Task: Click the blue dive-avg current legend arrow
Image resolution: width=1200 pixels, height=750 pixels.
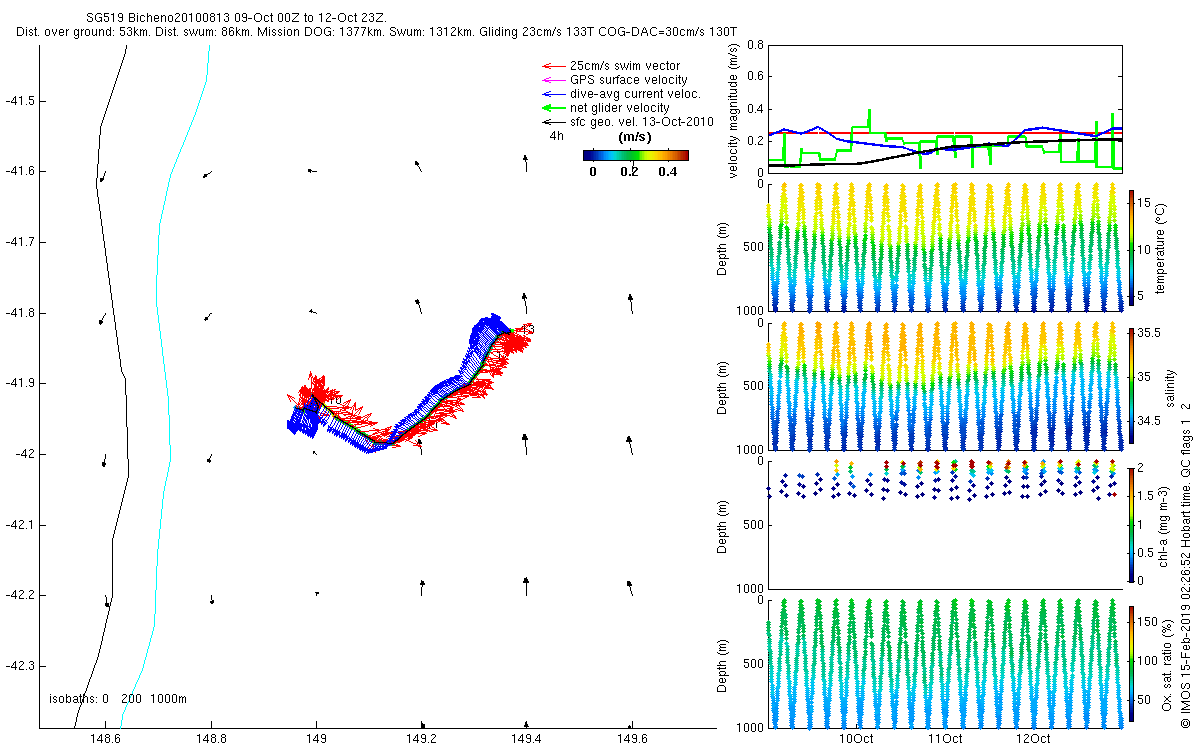Action: coord(553,94)
